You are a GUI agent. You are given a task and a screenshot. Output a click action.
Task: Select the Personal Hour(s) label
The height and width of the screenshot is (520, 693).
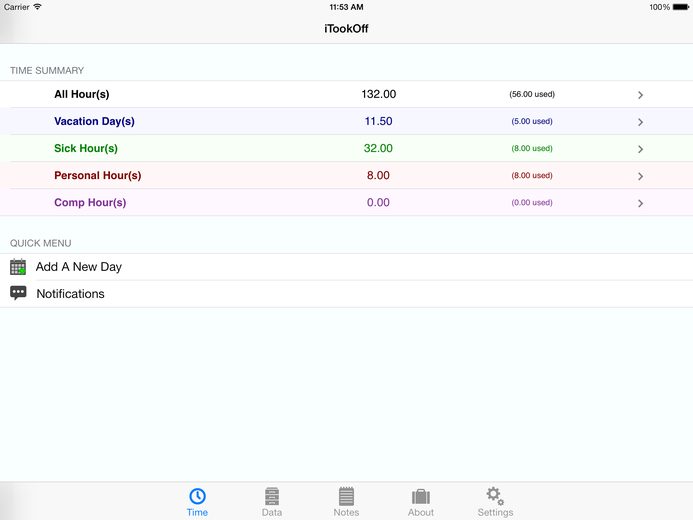(x=98, y=175)
